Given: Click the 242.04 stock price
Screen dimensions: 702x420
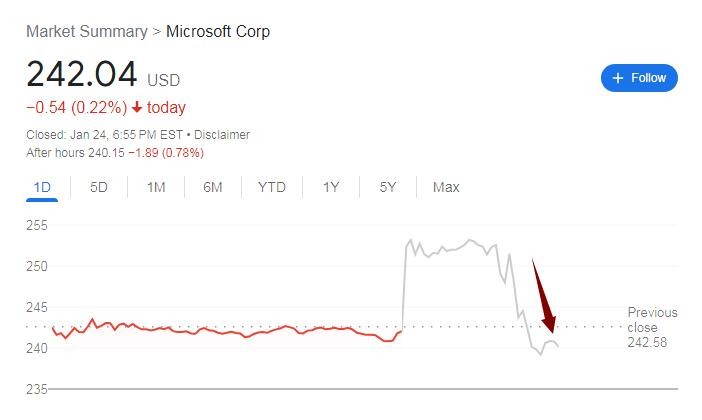Looking at the screenshot, I should coord(82,75).
